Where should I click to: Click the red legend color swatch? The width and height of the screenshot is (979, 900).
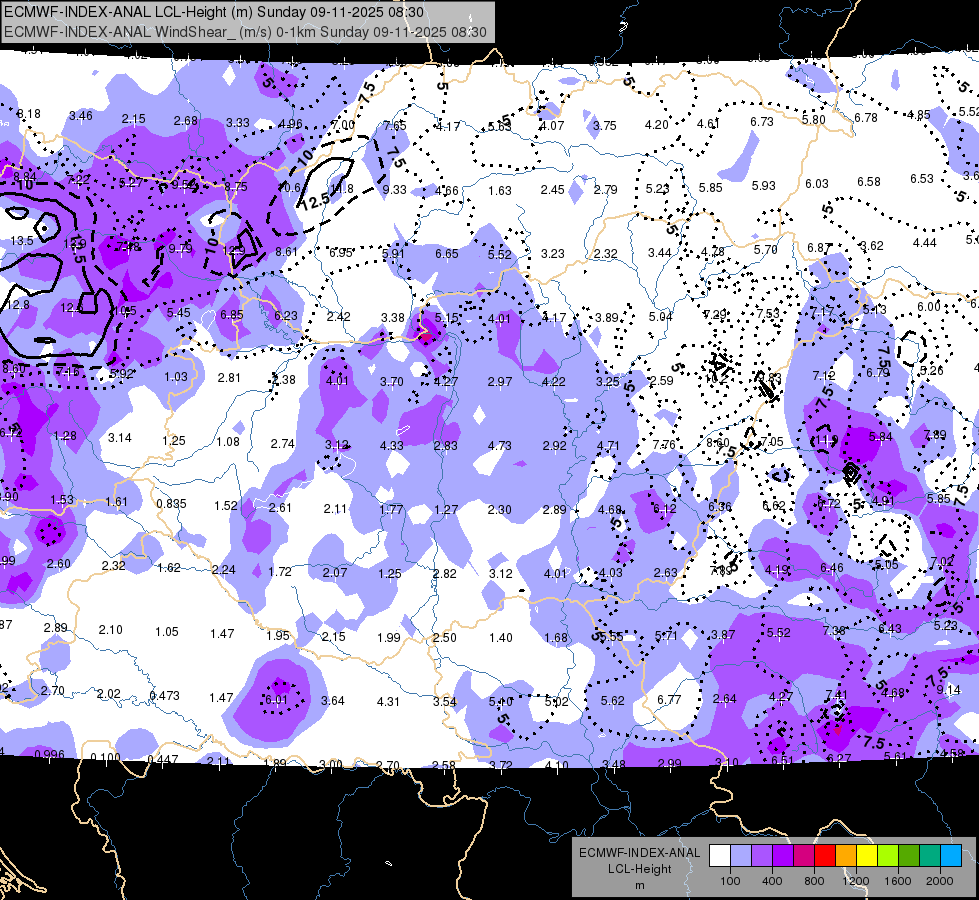825,856
